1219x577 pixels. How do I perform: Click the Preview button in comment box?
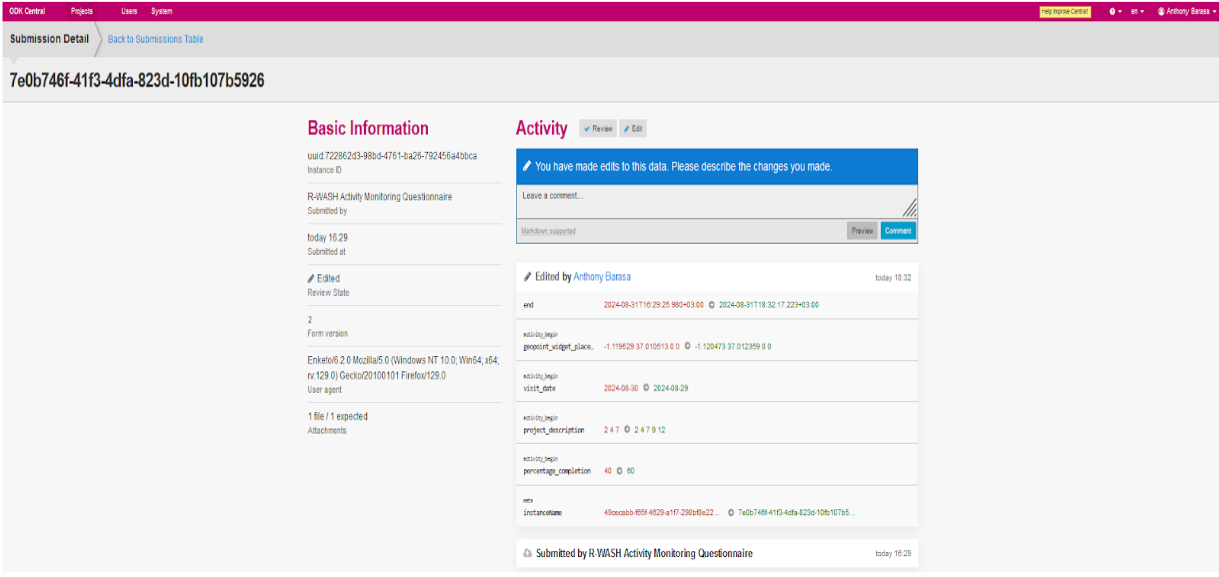pos(862,231)
